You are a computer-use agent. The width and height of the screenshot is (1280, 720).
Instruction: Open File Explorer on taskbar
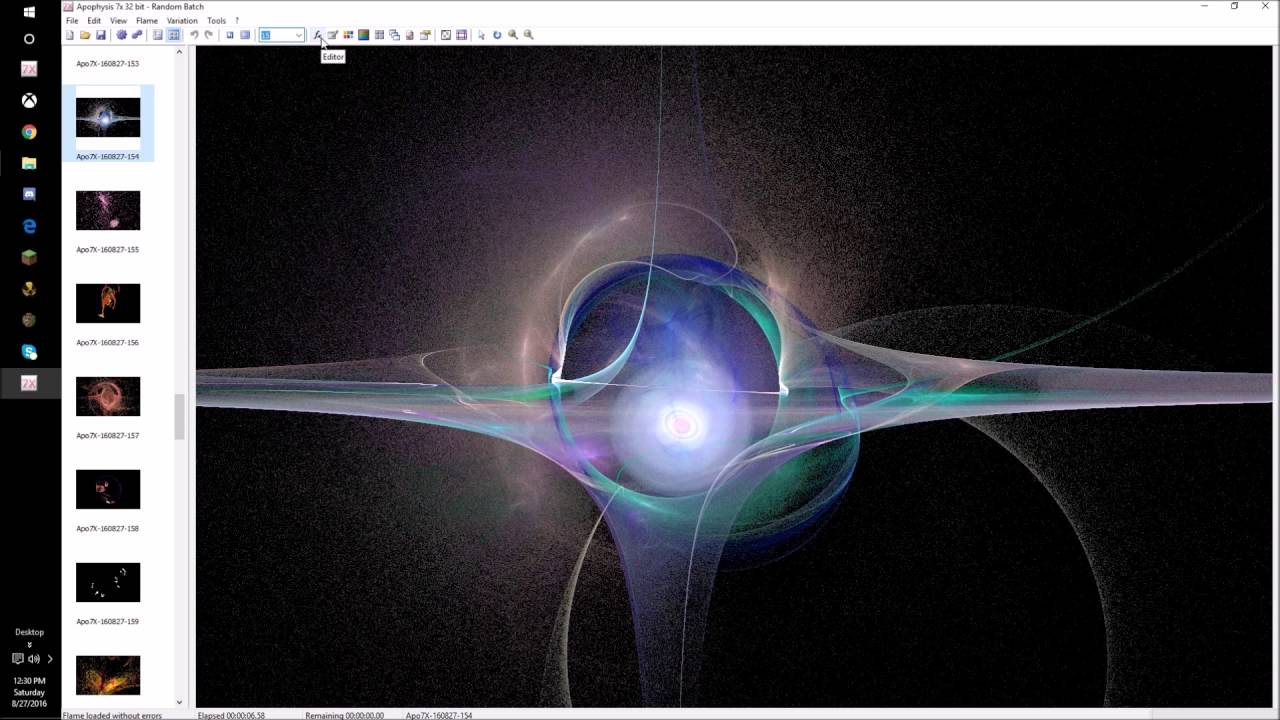click(29, 163)
